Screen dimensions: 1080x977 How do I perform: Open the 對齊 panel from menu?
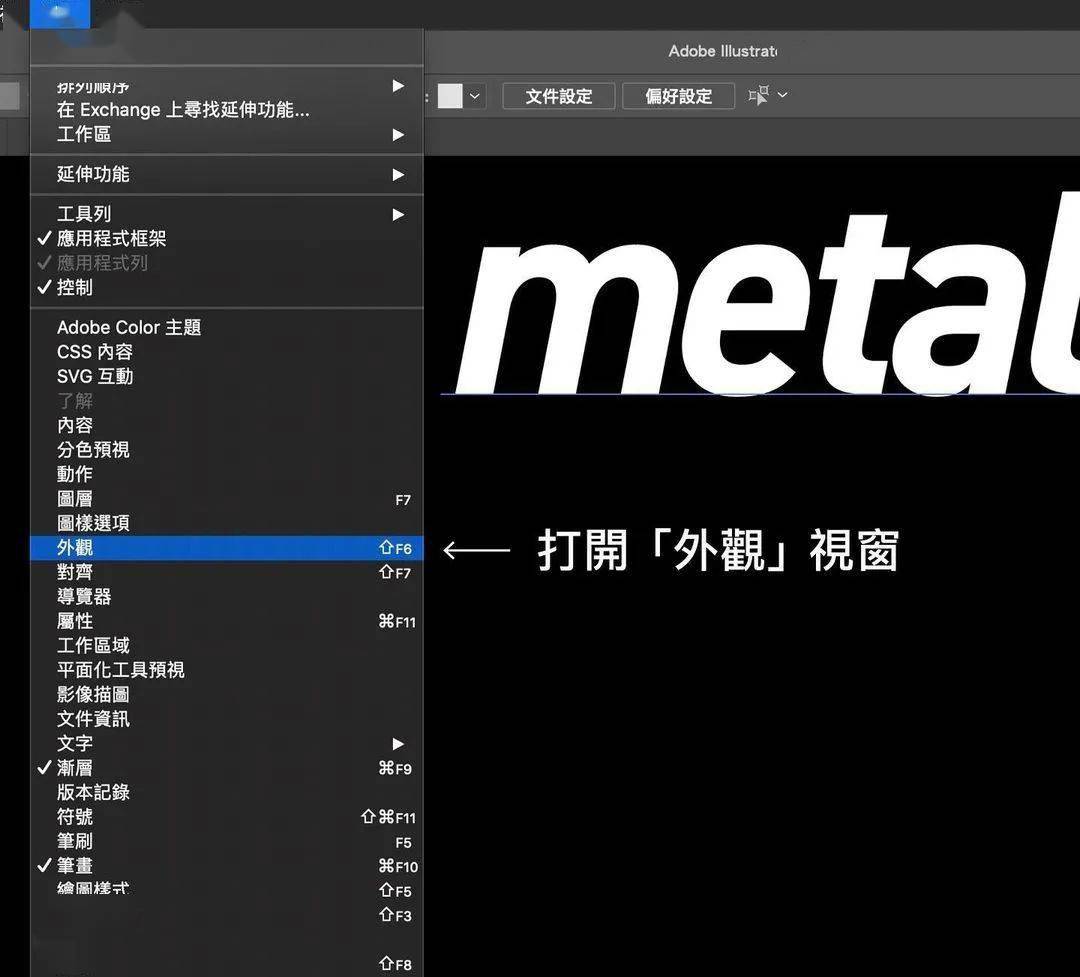[x=227, y=572]
